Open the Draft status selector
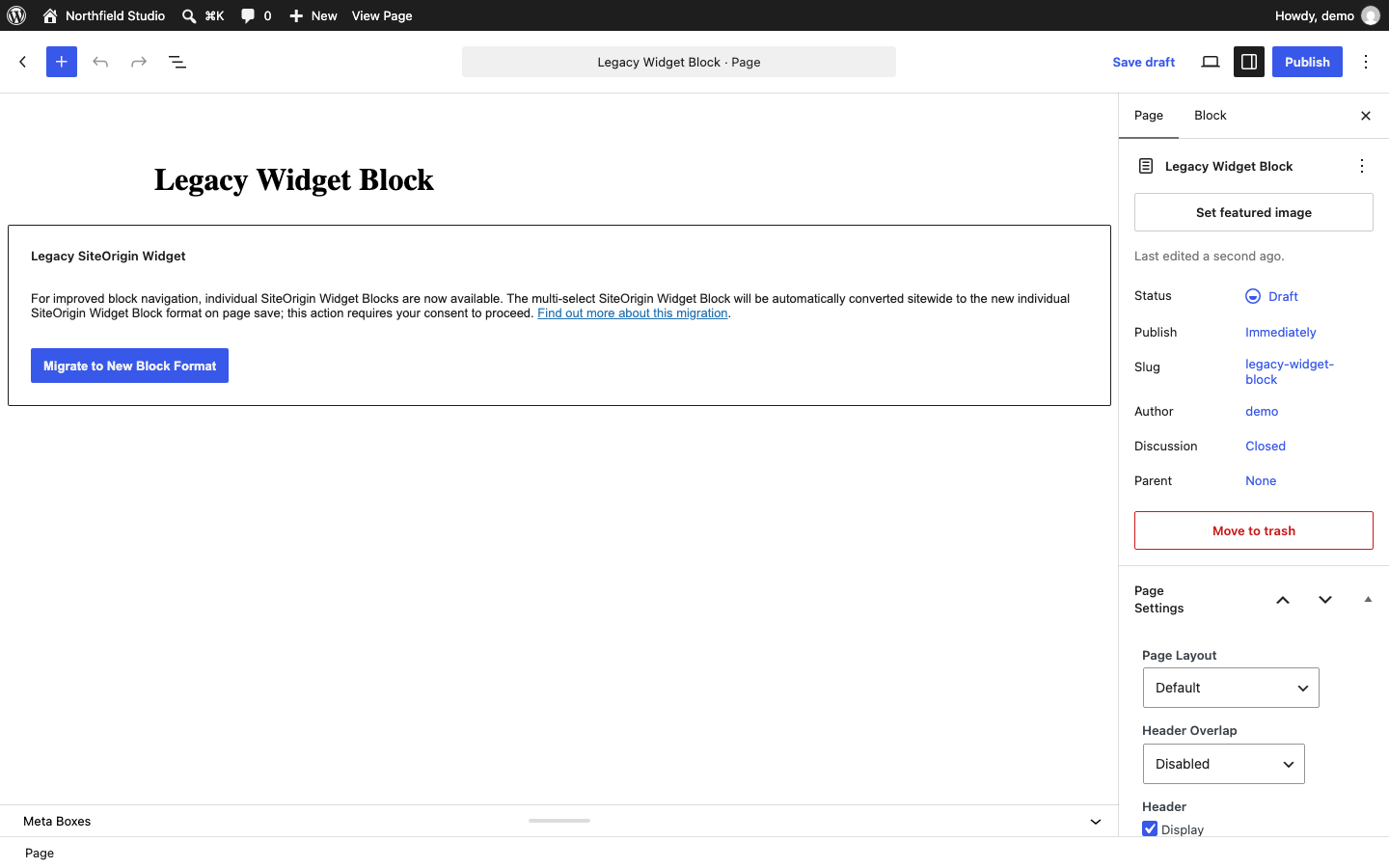Screen dimensions: 1389x868 [x=1271, y=296]
